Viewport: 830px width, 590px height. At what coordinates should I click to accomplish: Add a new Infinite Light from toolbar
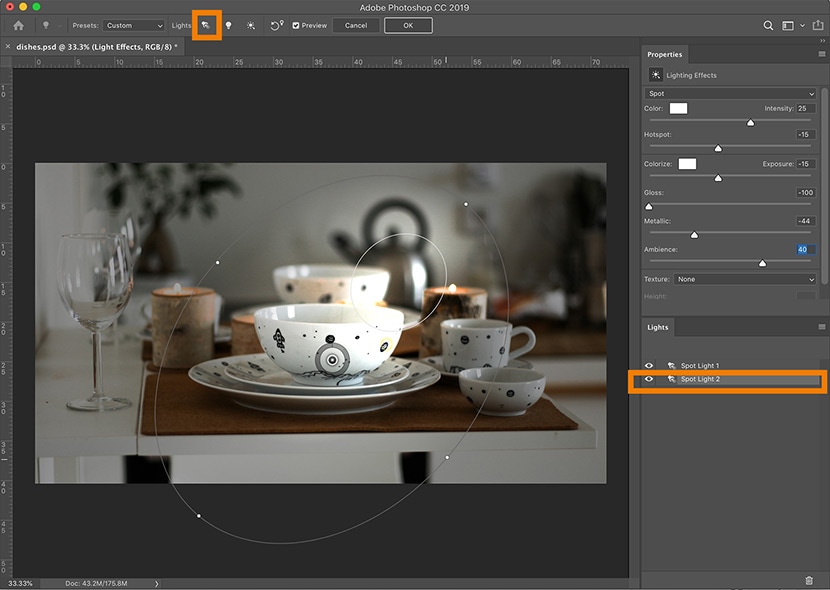[x=251, y=25]
